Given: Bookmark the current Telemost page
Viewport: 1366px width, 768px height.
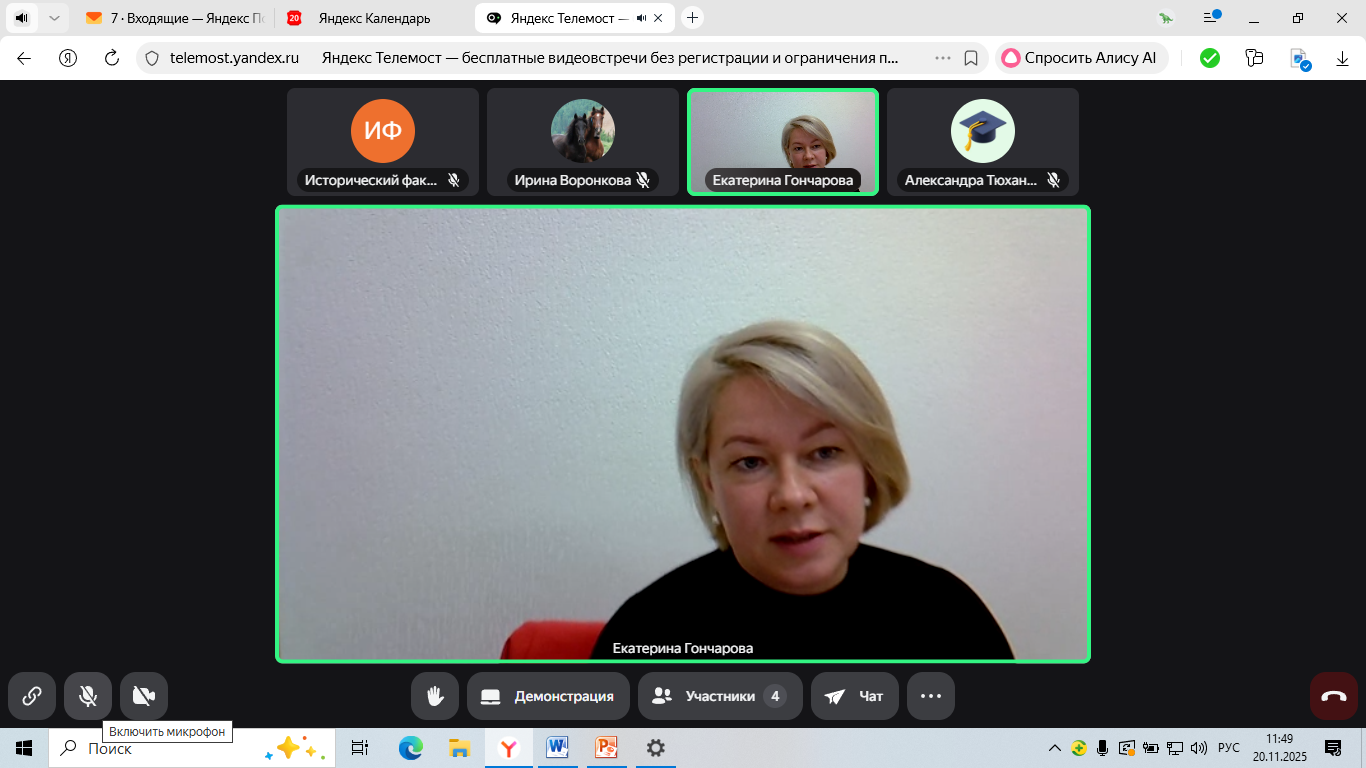Looking at the screenshot, I should (971, 58).
